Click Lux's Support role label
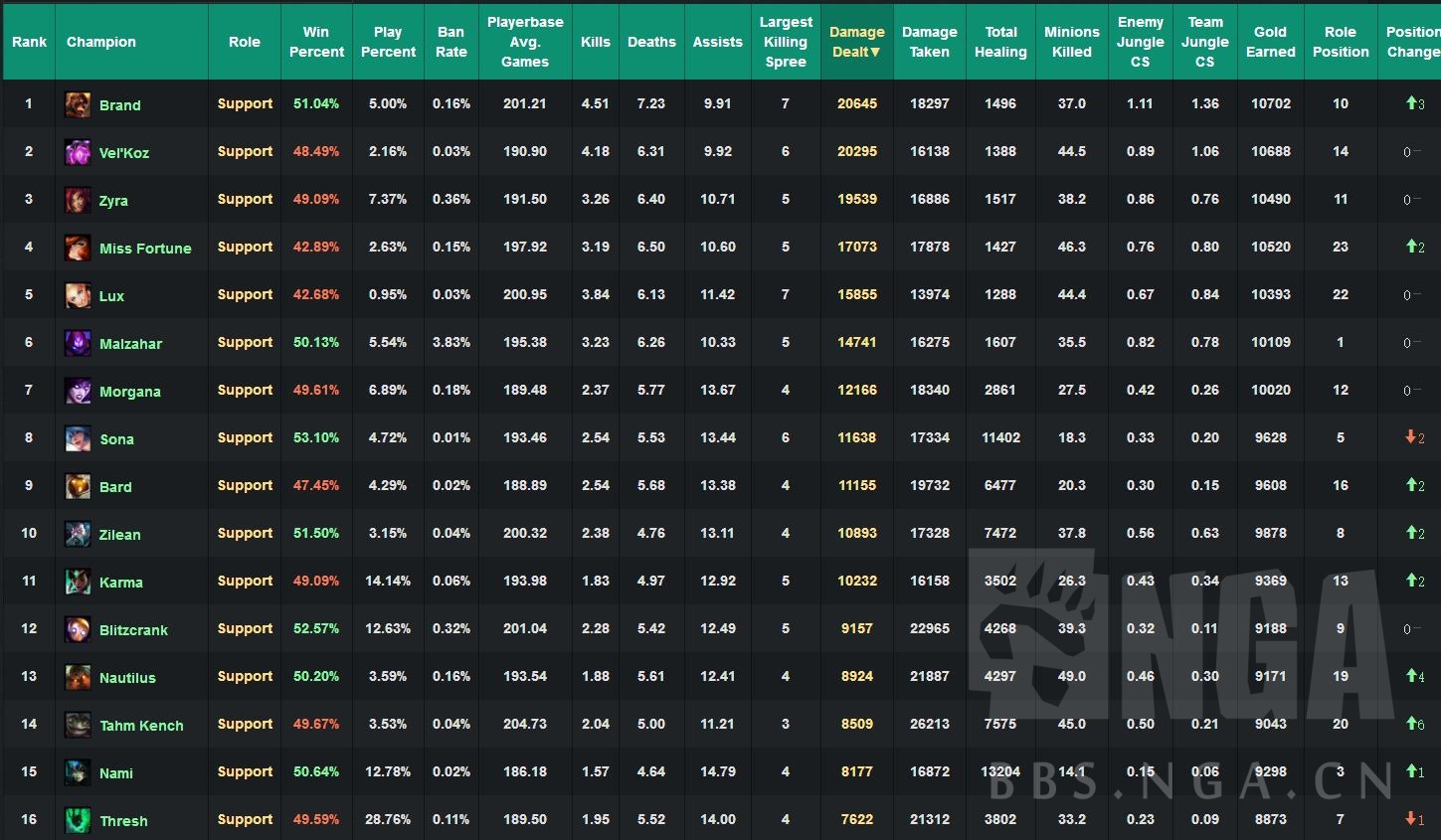The image size is (1441, 840). (245, 295)
